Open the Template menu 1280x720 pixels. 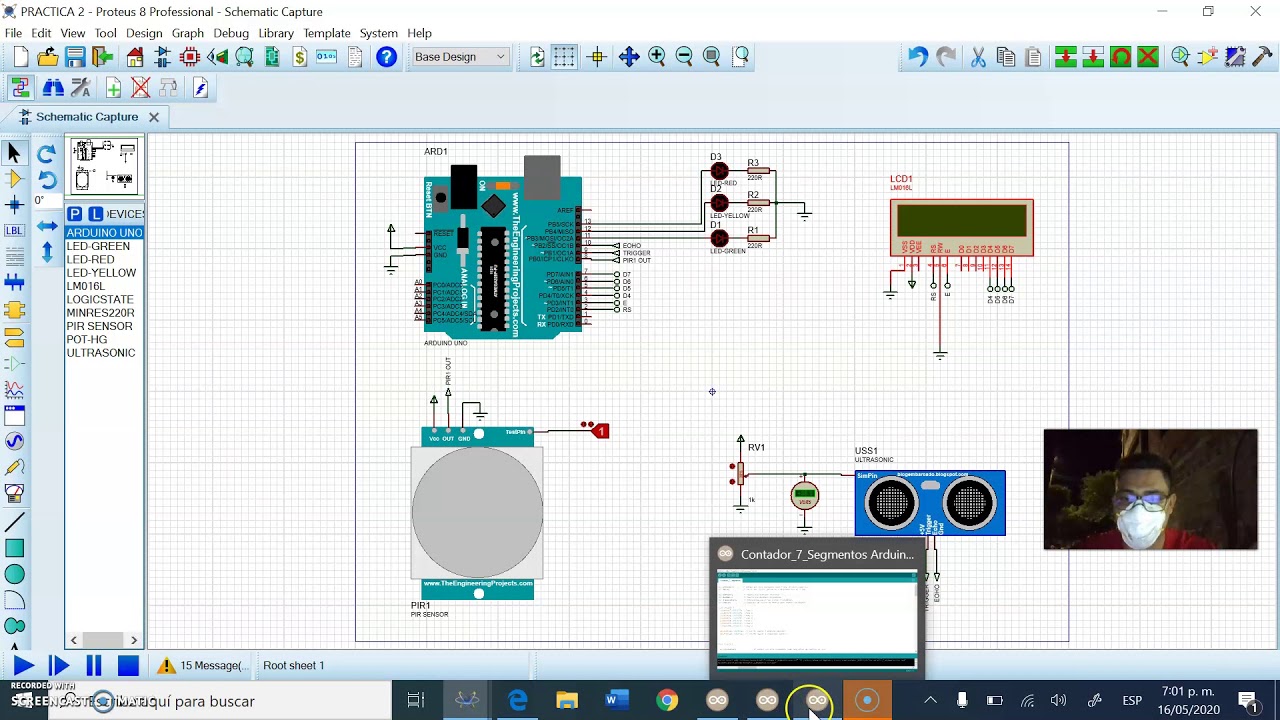click(327, 33)
